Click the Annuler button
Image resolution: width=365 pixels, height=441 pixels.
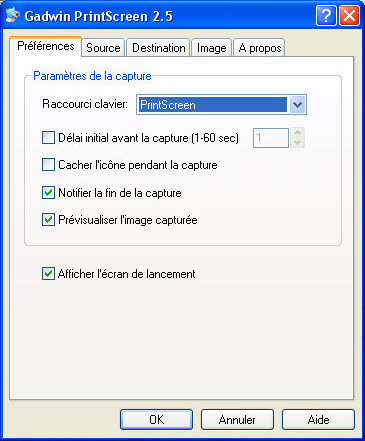[237, 420]
